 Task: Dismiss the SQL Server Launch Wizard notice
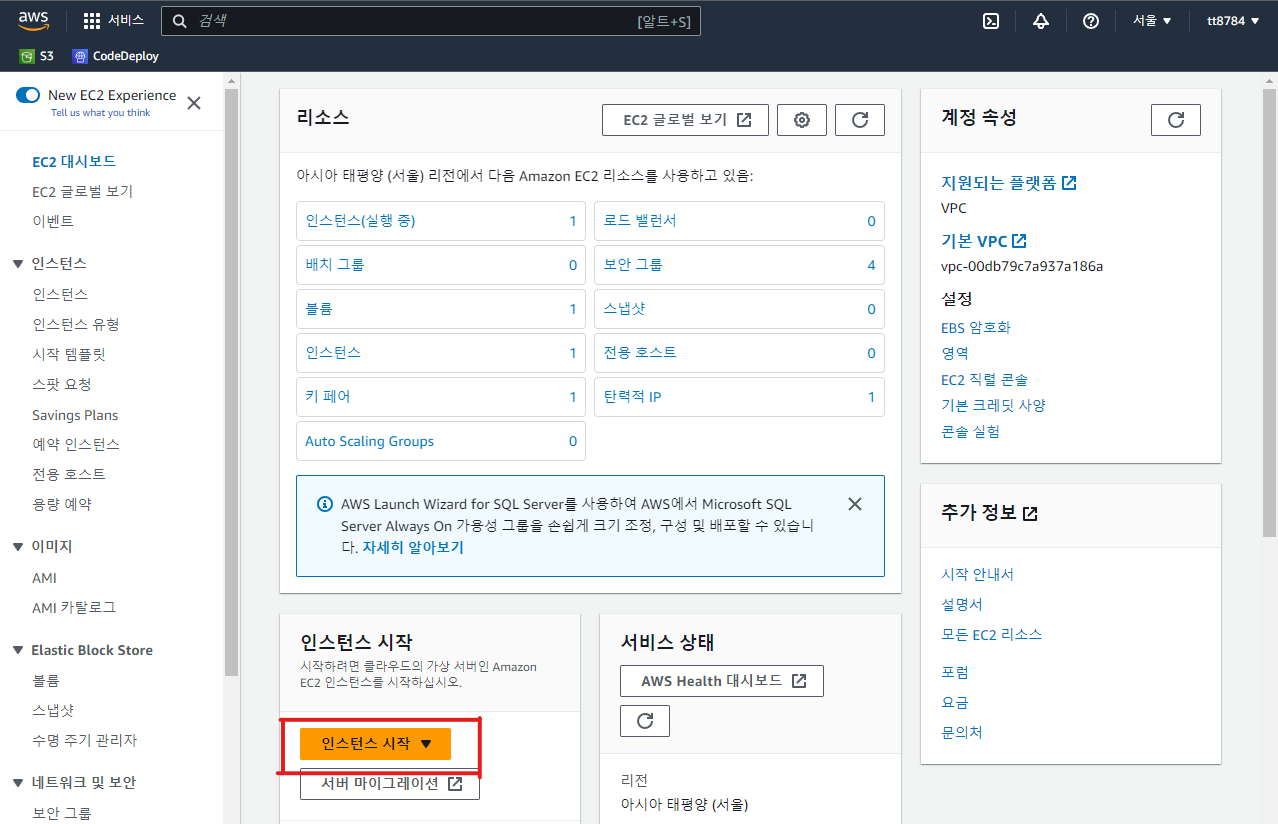[855, 504]
